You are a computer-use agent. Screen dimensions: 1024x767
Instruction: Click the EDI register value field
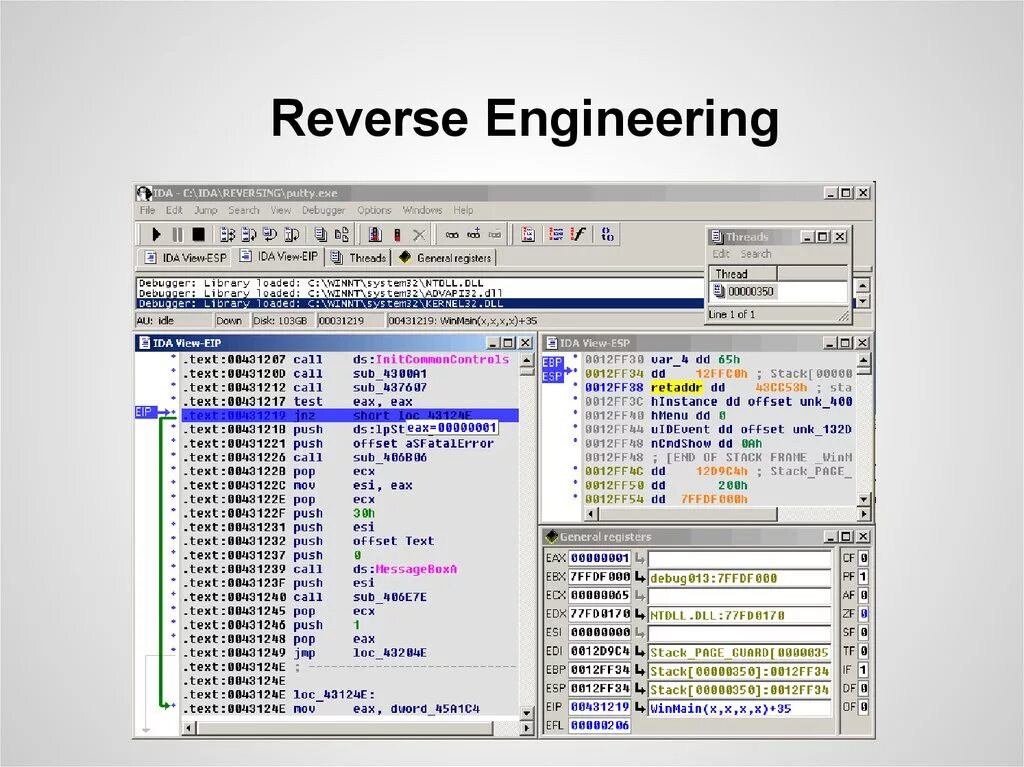tap(600, 651)
